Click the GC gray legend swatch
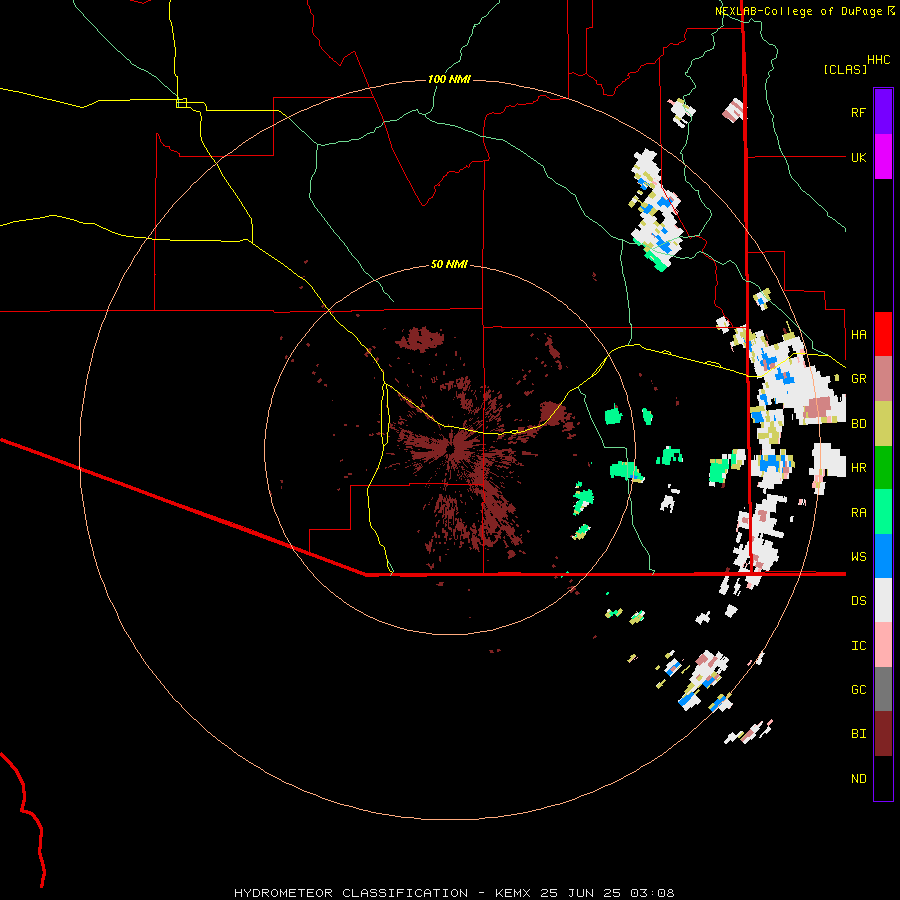The image size is (900, 900). 883,689
